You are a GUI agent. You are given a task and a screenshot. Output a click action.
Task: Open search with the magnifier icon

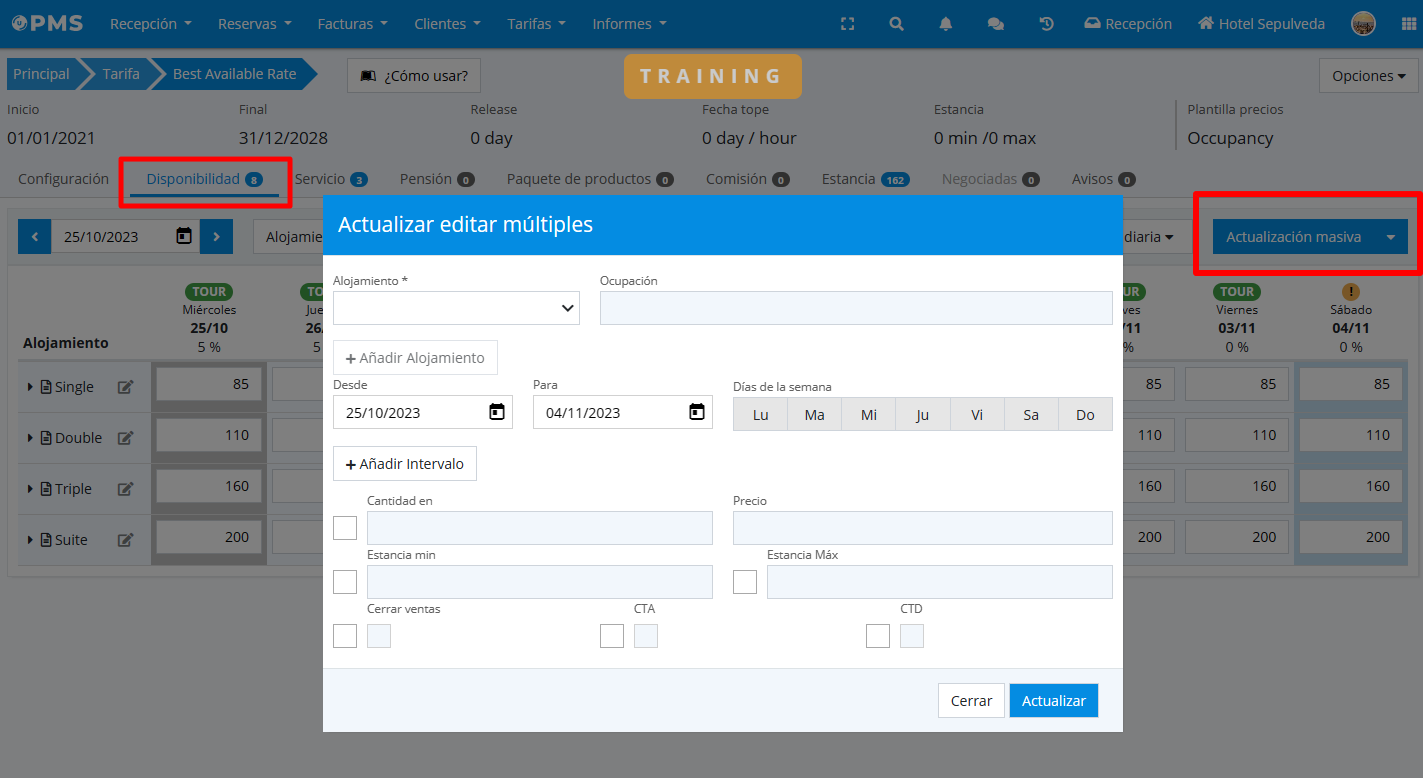coord(896,24)
